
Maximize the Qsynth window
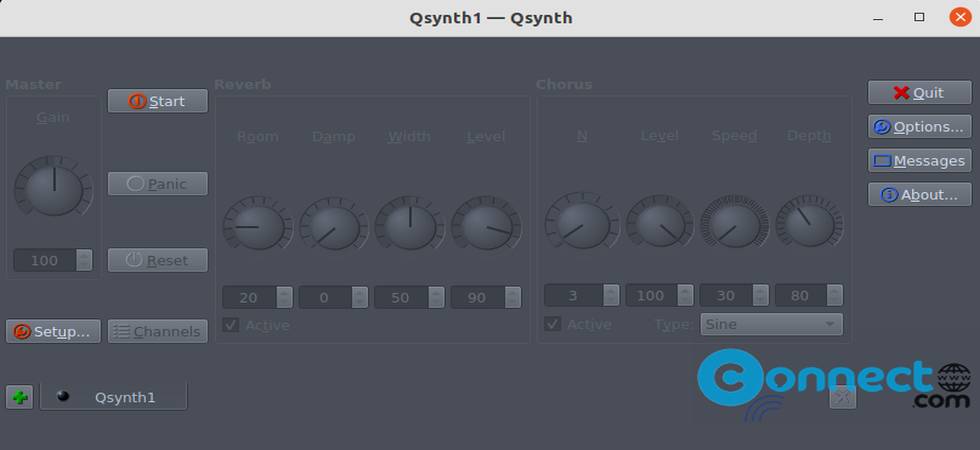pos(919,18)
